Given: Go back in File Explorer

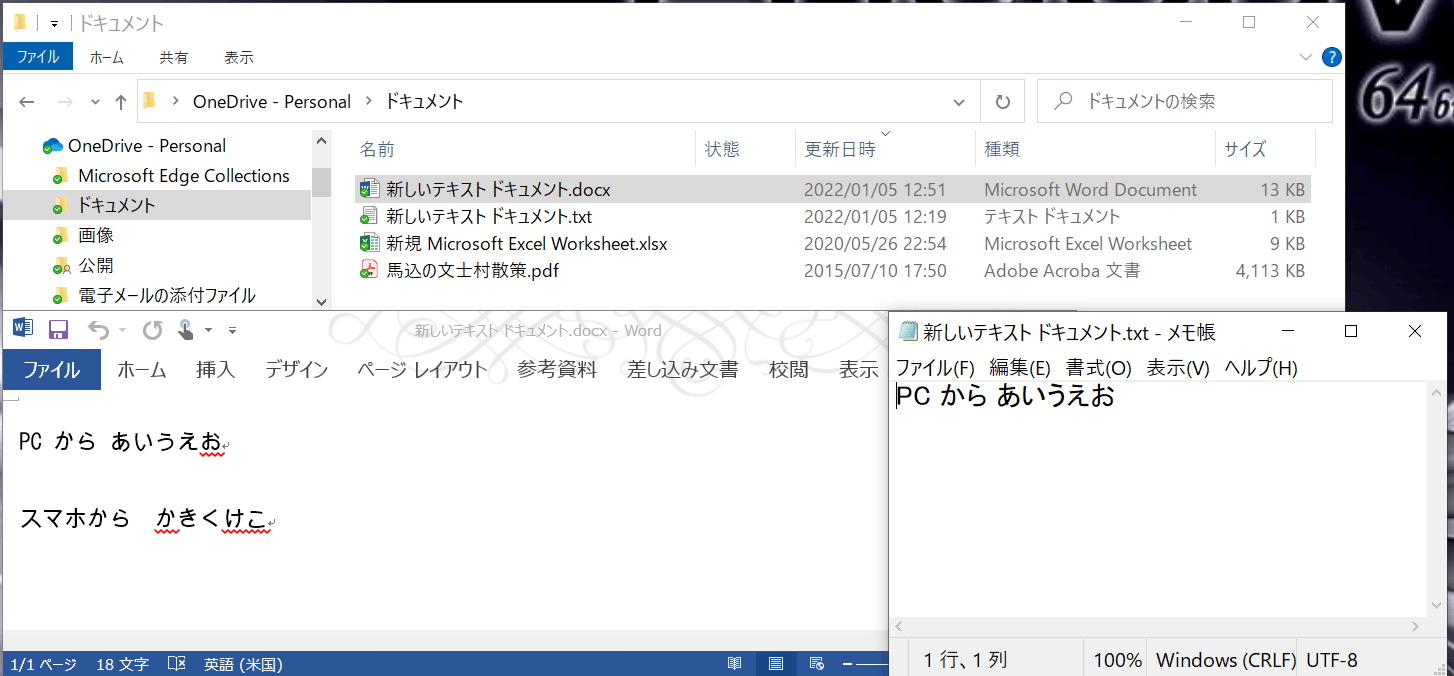Looking at the screenshot, I should pos(27,101).
